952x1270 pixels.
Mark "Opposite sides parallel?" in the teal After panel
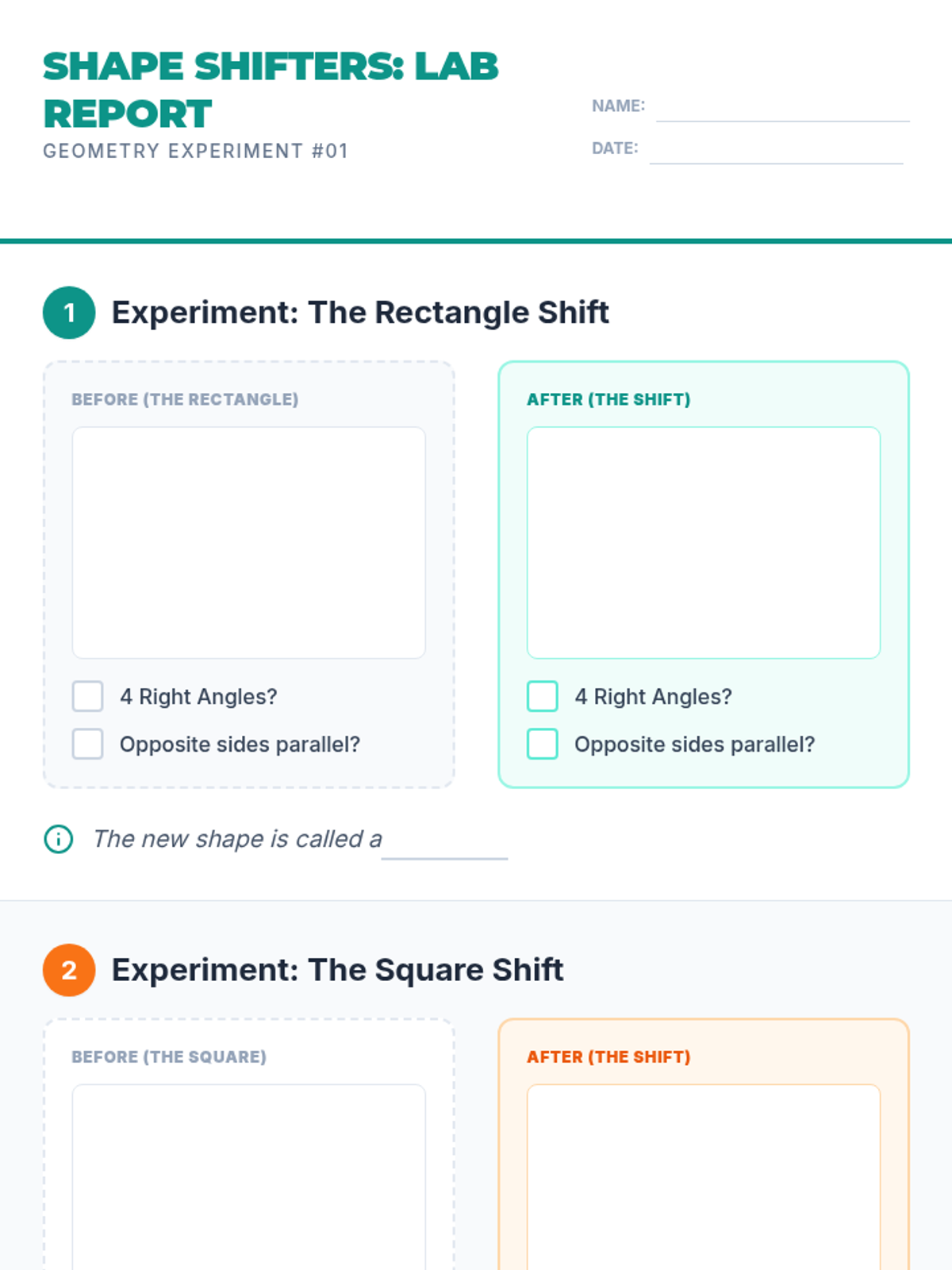(543, 744)
